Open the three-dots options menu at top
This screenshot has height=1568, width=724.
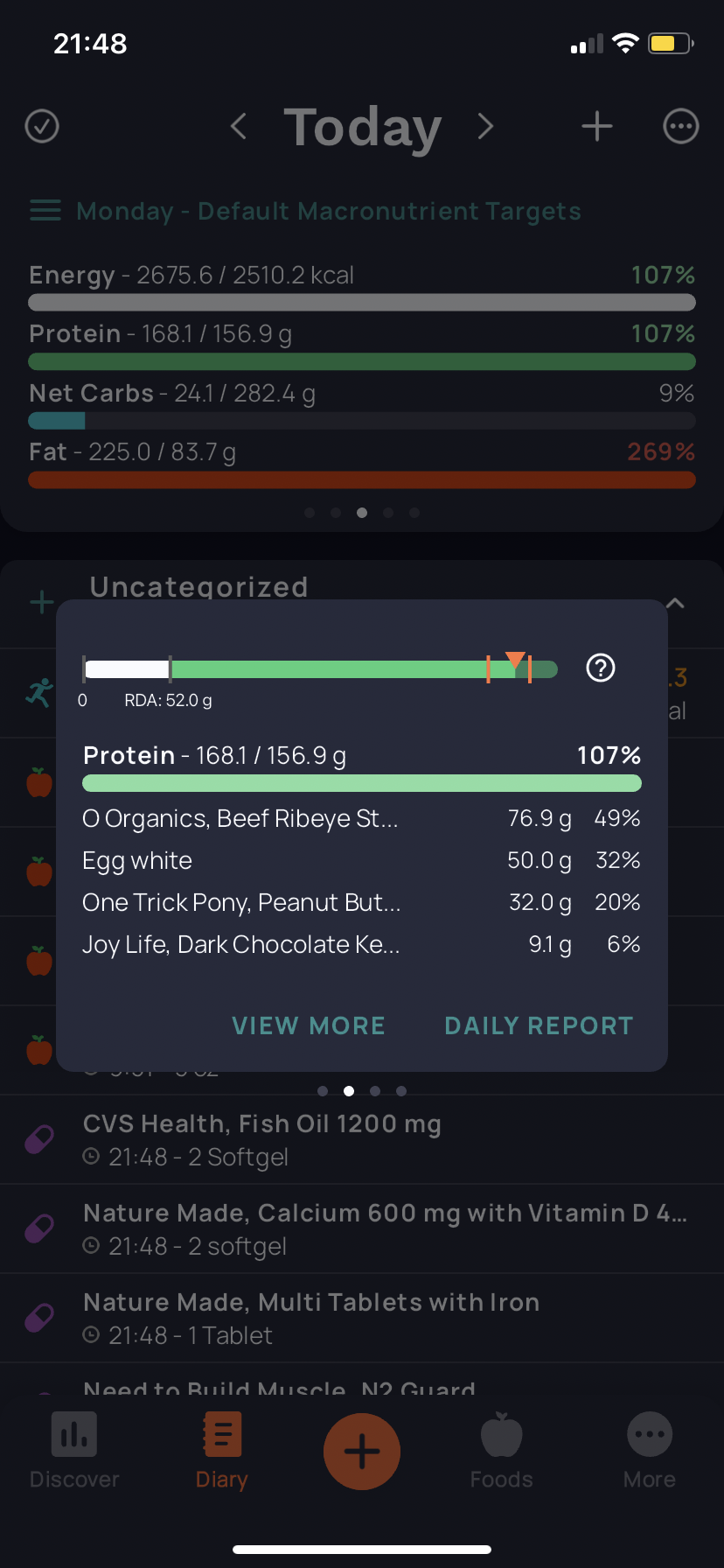pos(681,126)
